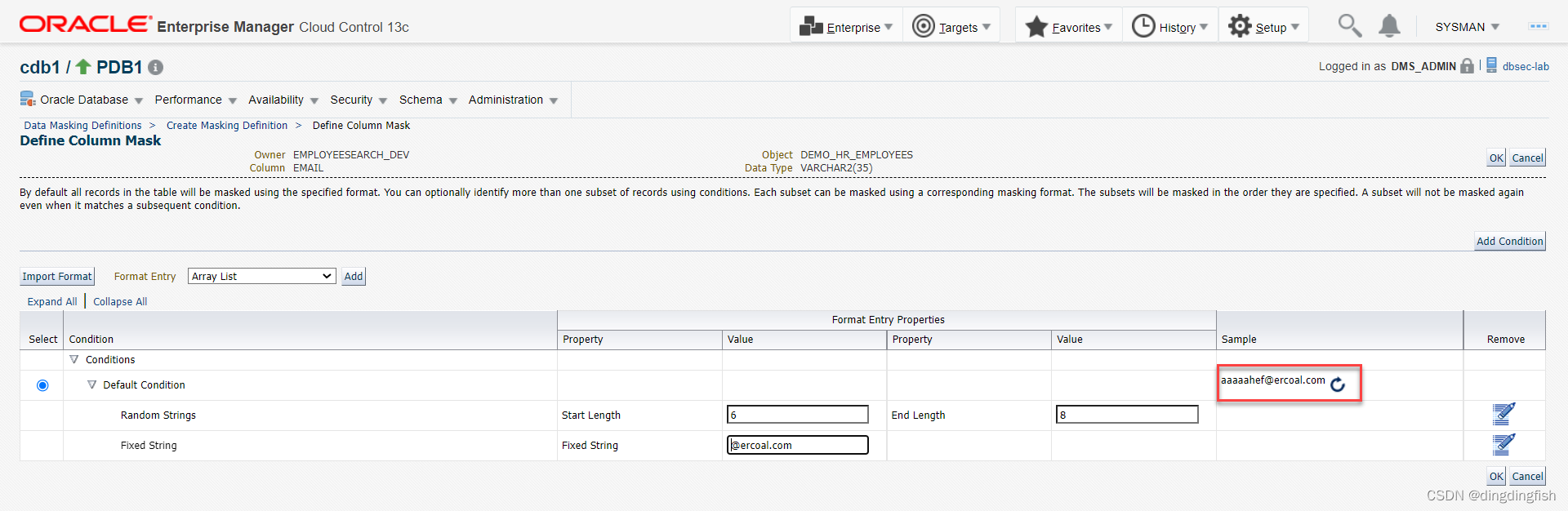1568x511 pixels.
Task: Click the green up-arrow status icon
Action: tap(83, 66)
